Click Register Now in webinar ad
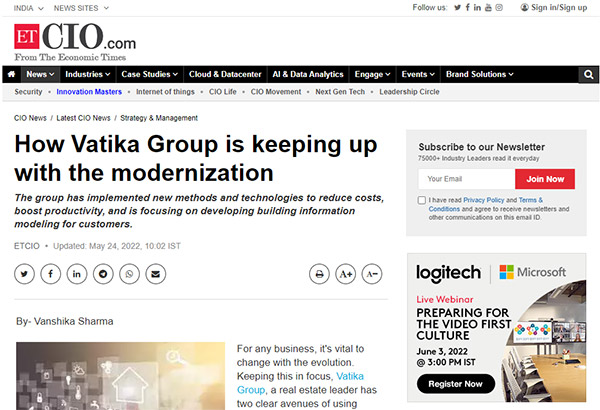 (456, 384)
